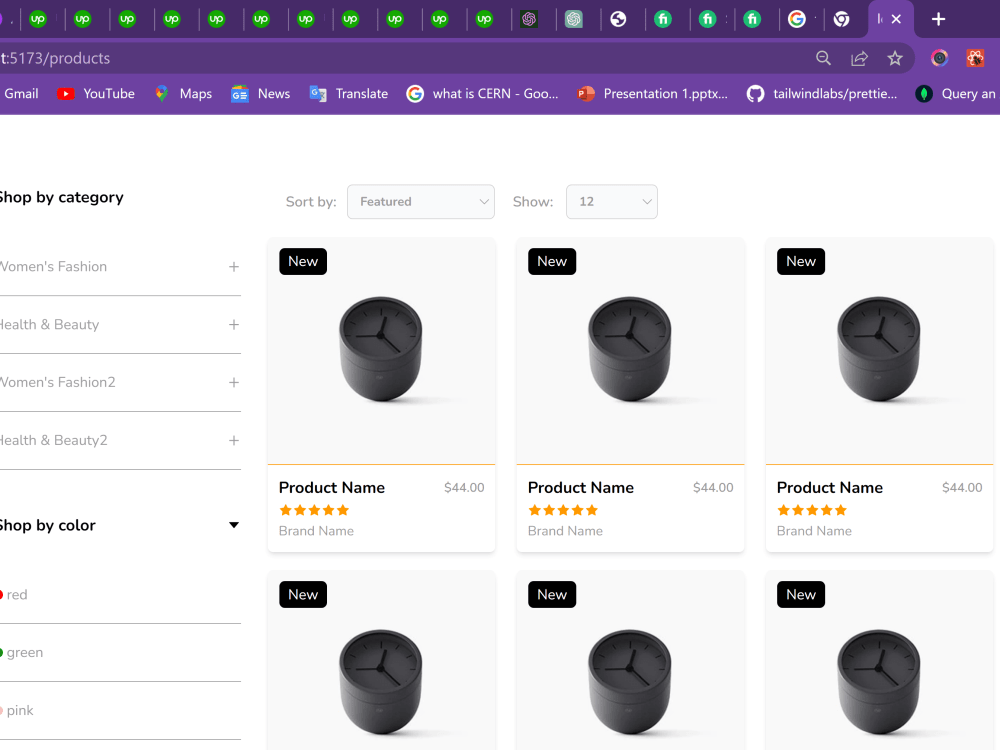Click the 'Show:' label
This screenshot has width=1000, height=750.
point(533,202)
